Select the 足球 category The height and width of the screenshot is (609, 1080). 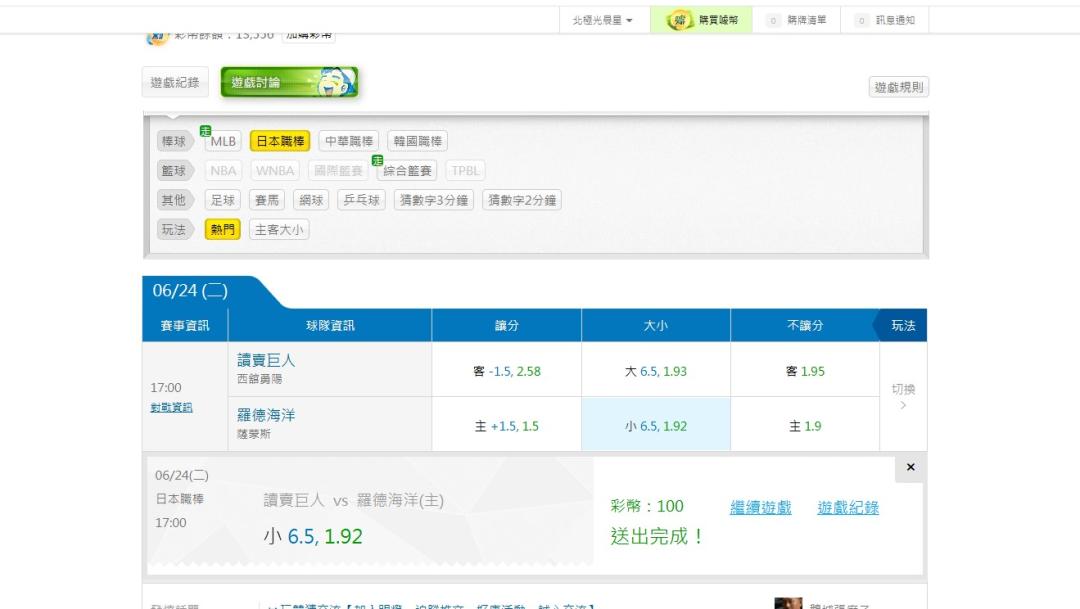pyautogui.click(x=222, y=200)
